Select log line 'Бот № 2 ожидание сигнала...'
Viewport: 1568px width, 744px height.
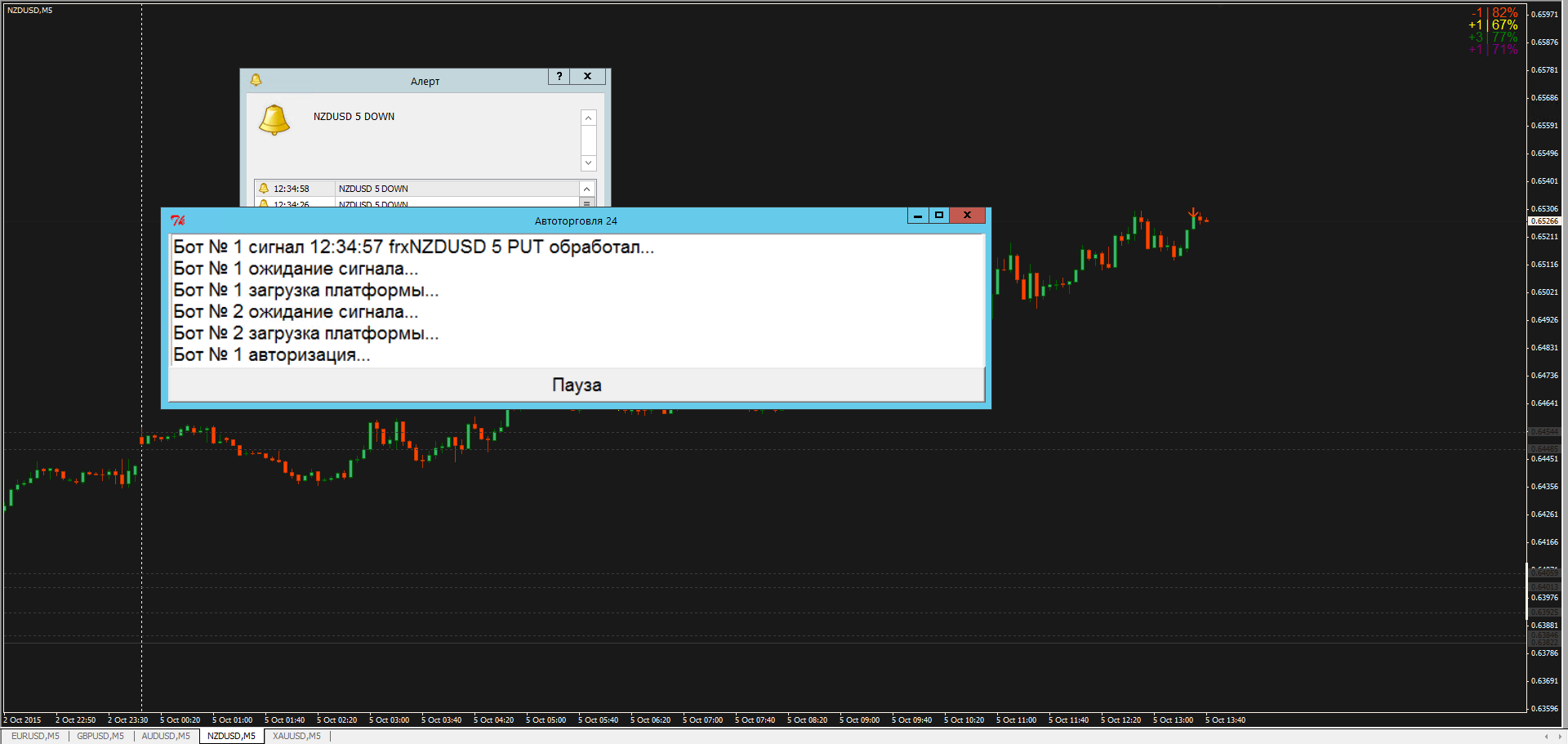[x=296, y=312]
